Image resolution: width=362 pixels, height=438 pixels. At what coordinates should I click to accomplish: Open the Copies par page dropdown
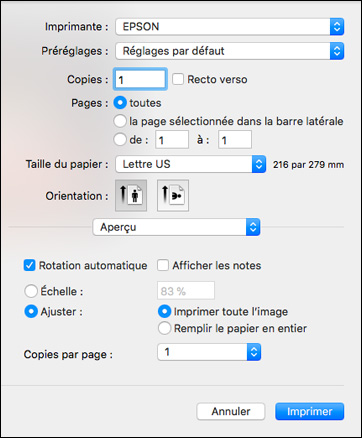pyautogui.click(x=209, y=352)
